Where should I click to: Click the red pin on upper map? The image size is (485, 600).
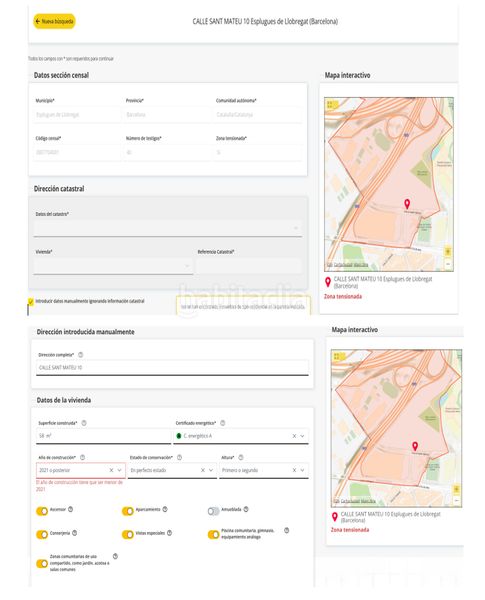407,204
